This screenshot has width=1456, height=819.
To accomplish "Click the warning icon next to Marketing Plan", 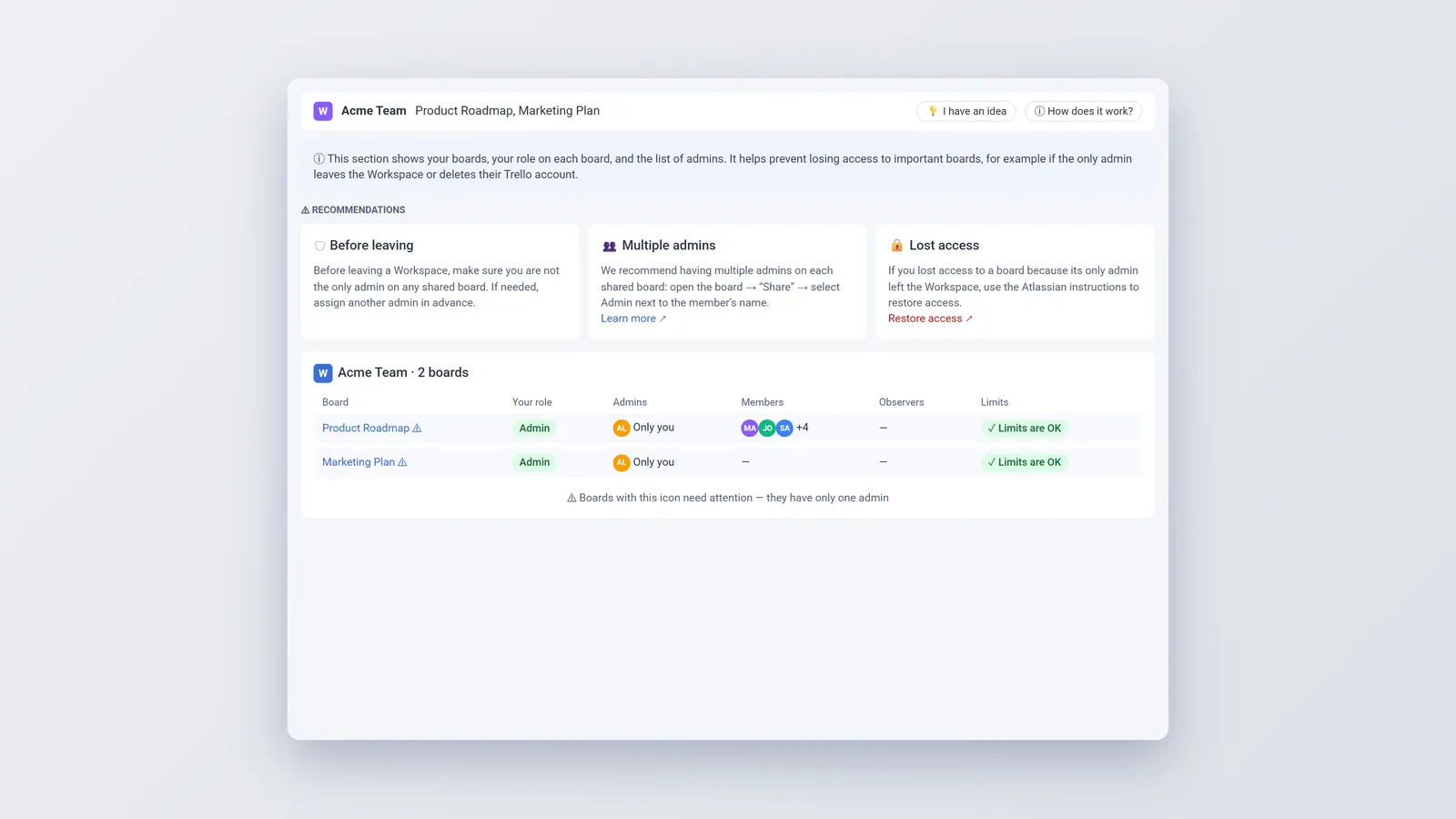I will coord(402,462).
